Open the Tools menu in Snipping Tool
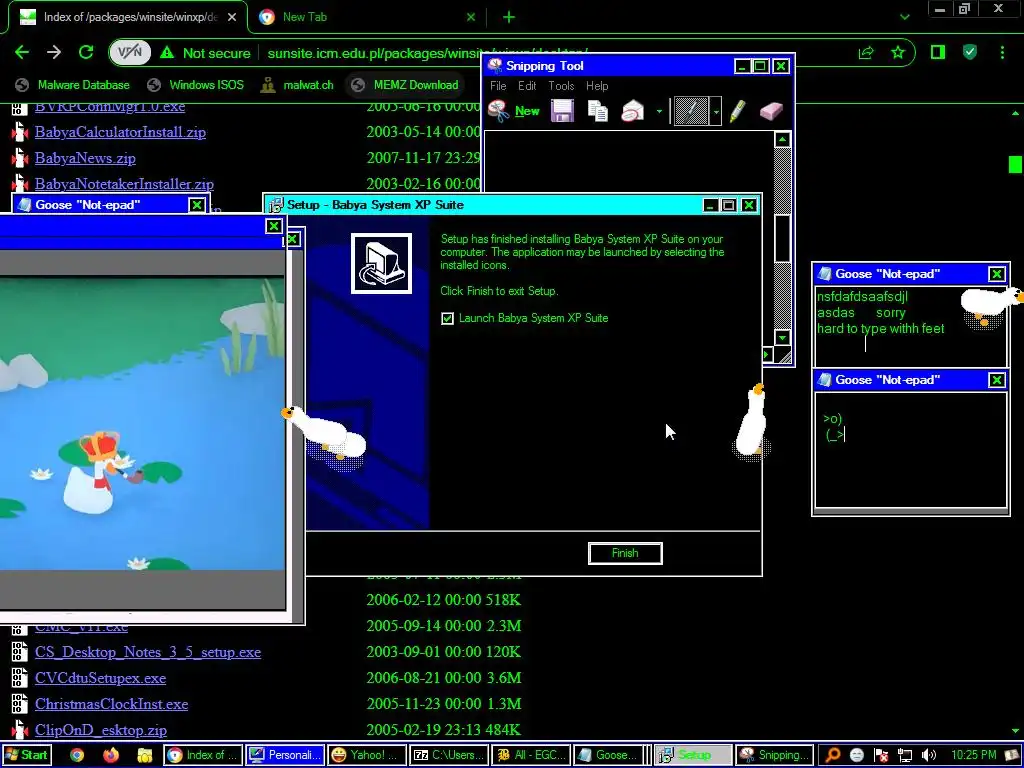Viewport: 1024px width, 768px height. [x=561, y=86]
